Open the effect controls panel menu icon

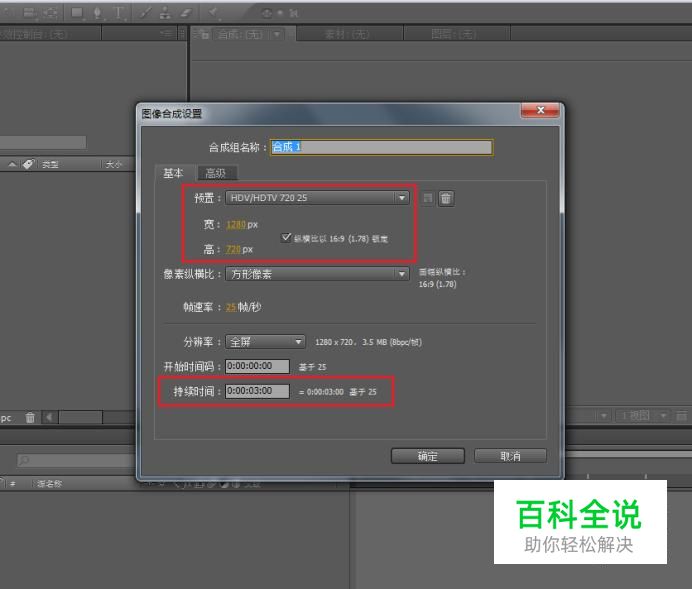167,34
